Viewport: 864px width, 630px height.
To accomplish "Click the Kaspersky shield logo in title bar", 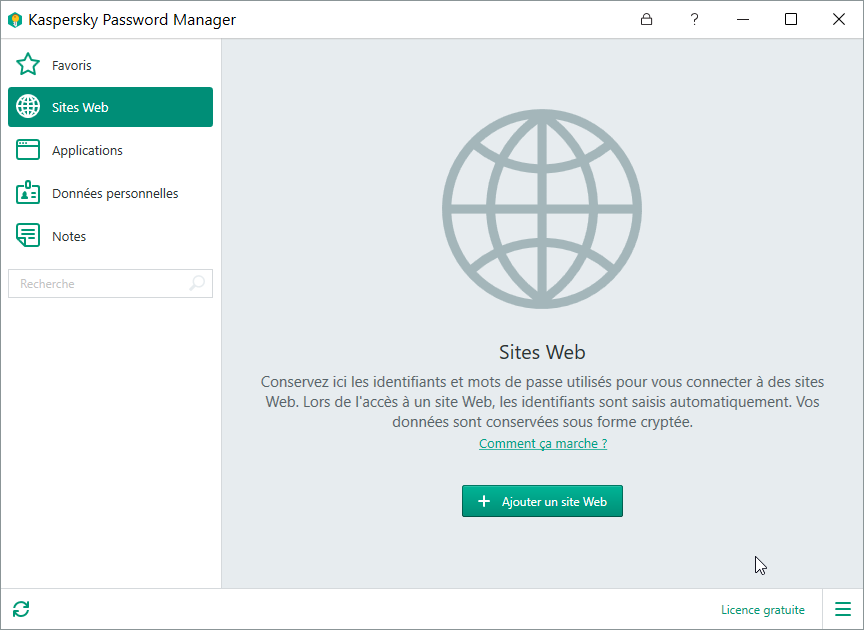I will (x=15, y=20).
